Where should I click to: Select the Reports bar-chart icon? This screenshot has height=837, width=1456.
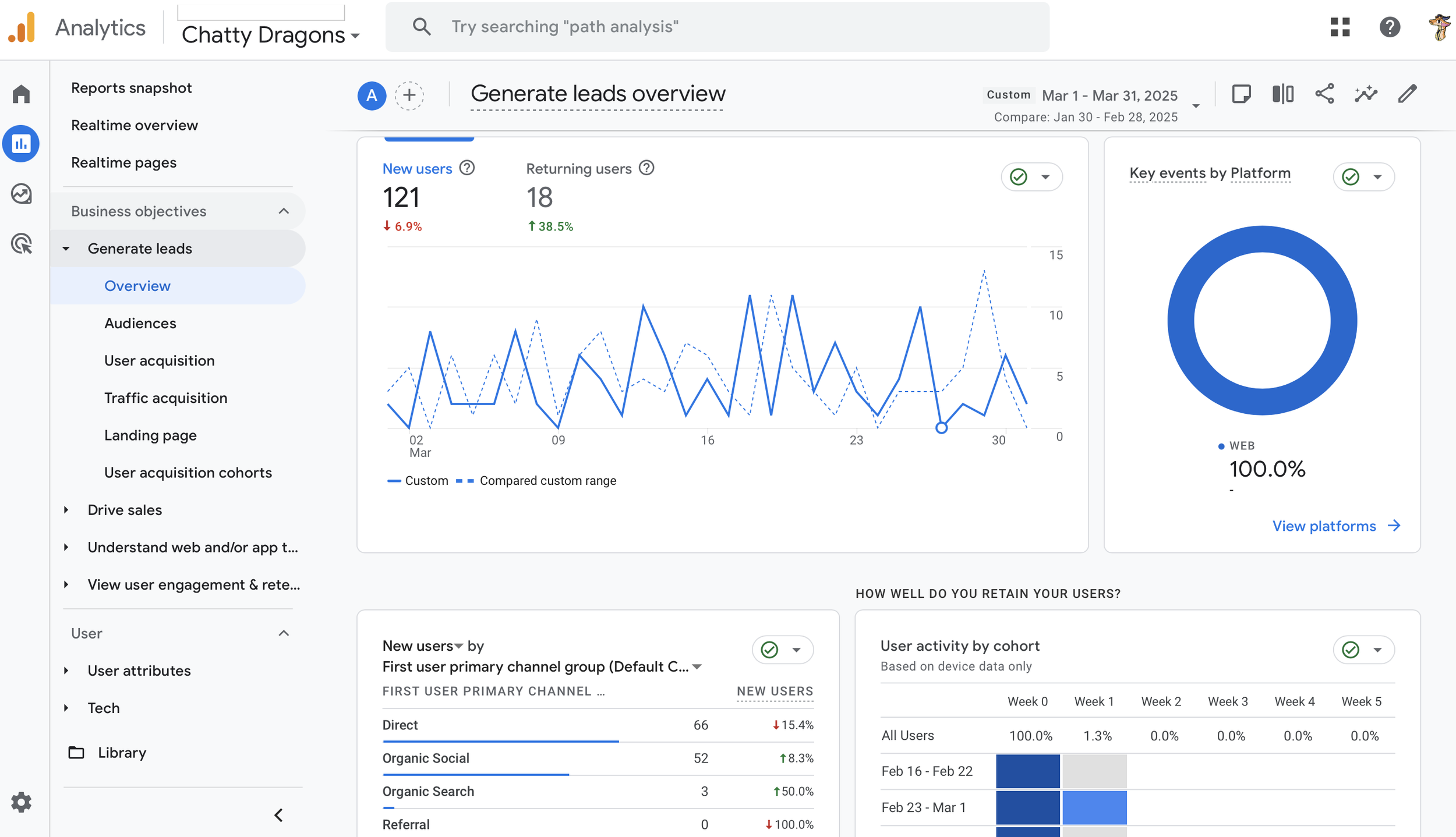click(x=21, y=143)
